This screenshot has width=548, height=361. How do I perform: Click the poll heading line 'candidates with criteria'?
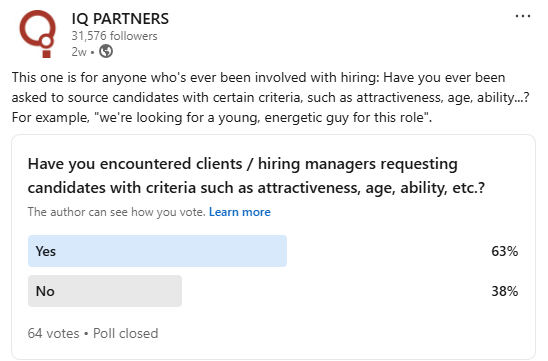click(x=256, y=188)
